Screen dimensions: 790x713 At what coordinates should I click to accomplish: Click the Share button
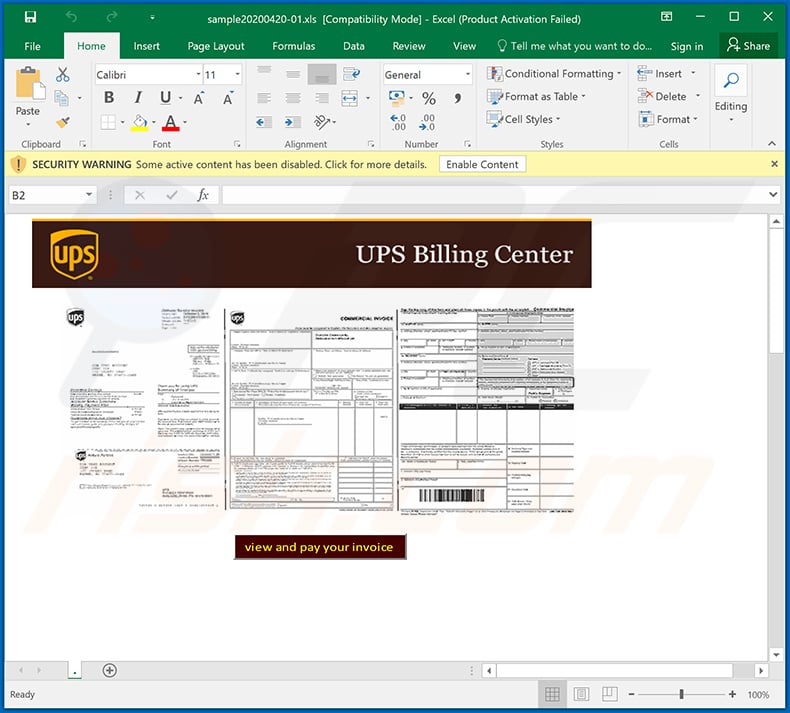748,46
